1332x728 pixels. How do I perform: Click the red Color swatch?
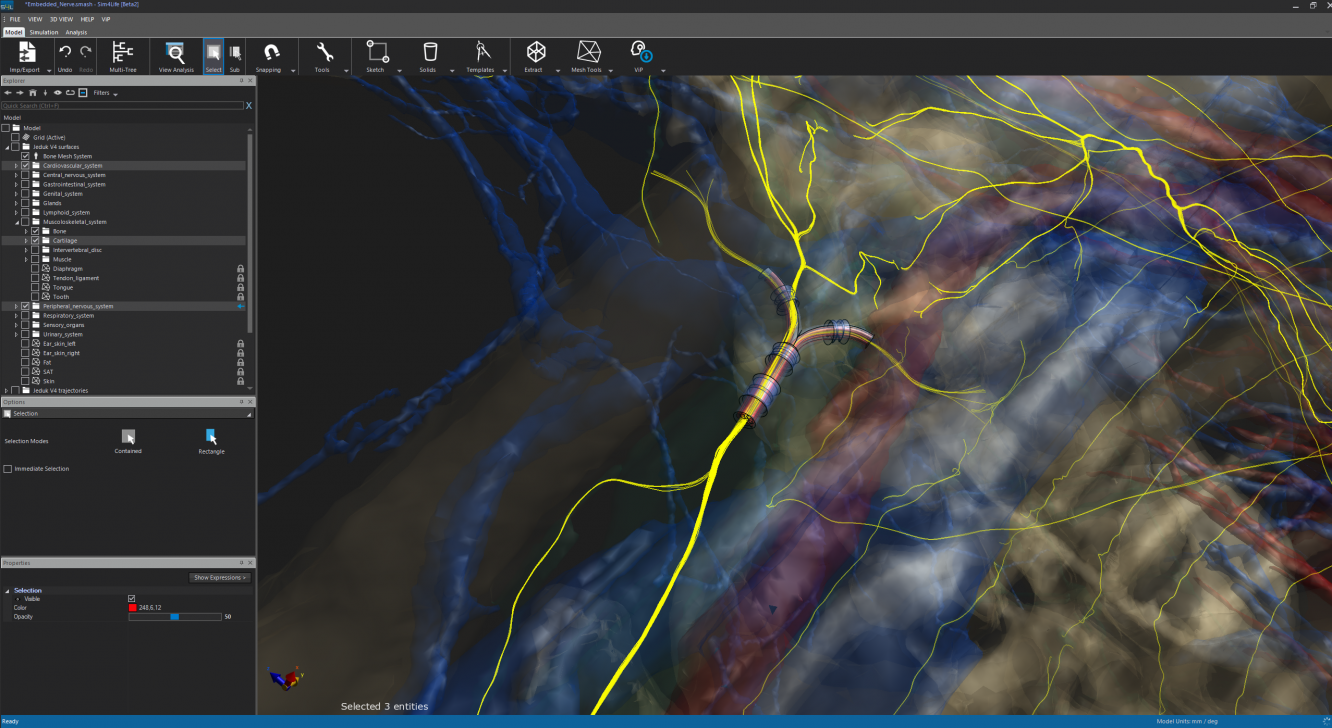click(132, 608)
